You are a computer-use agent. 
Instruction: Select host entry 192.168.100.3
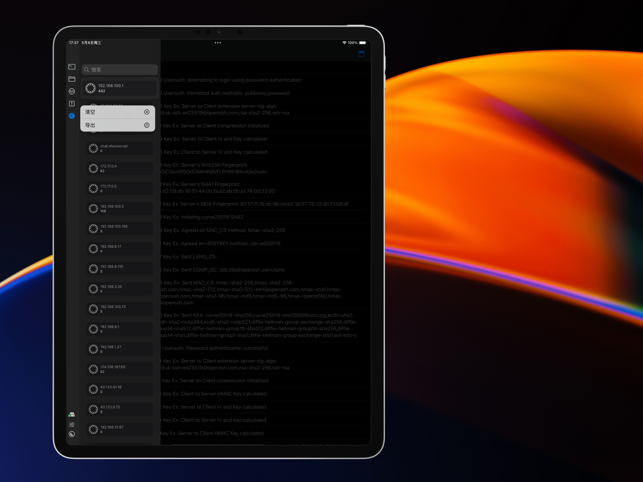click(x=120, y=208)
